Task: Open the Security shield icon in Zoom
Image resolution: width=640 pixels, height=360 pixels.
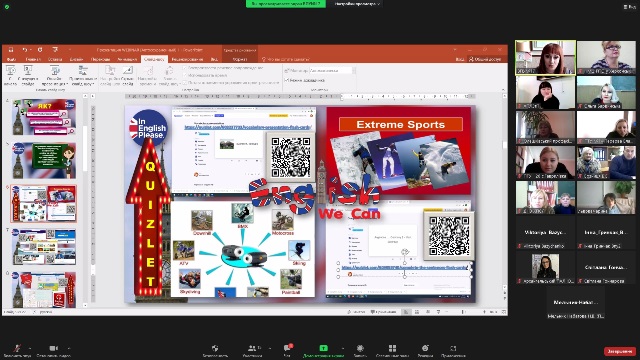Action: pyautogui.click(x=215, y=348)
